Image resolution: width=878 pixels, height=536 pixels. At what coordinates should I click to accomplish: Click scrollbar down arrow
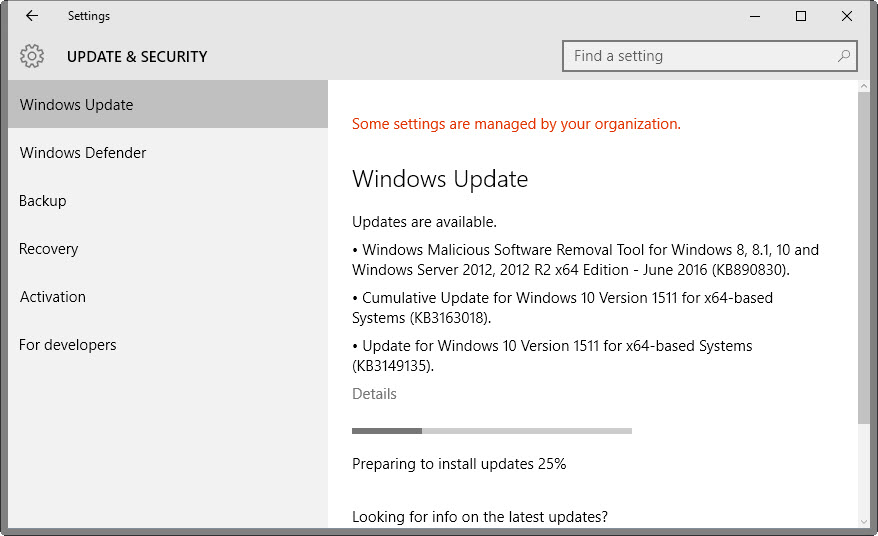click(x=863, y=521)
